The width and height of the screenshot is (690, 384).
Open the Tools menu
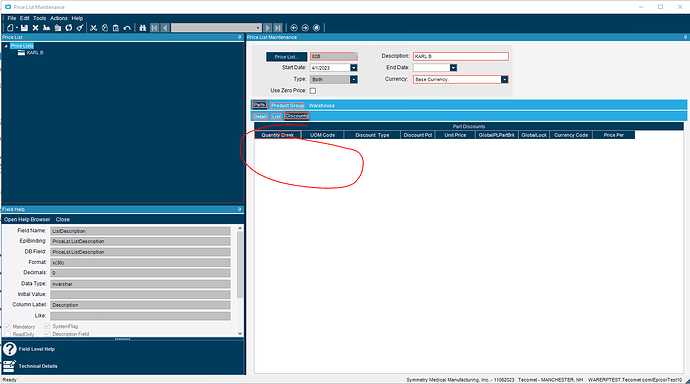pos(40,18)
